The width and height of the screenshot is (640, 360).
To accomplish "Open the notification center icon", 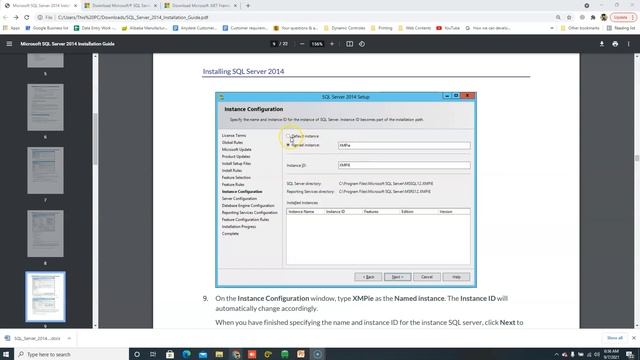I will pyautogui.click(x=630, y=354).
